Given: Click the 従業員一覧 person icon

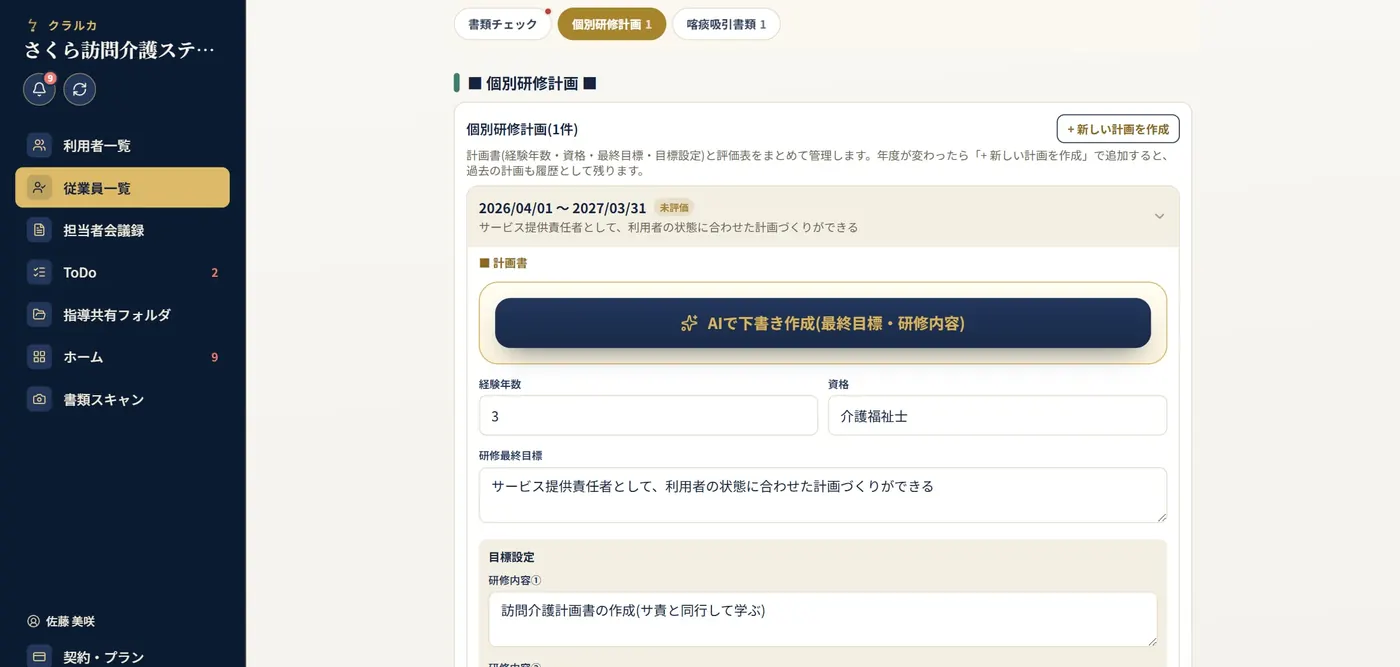Looking at the screenshot, I should [39, 188].
